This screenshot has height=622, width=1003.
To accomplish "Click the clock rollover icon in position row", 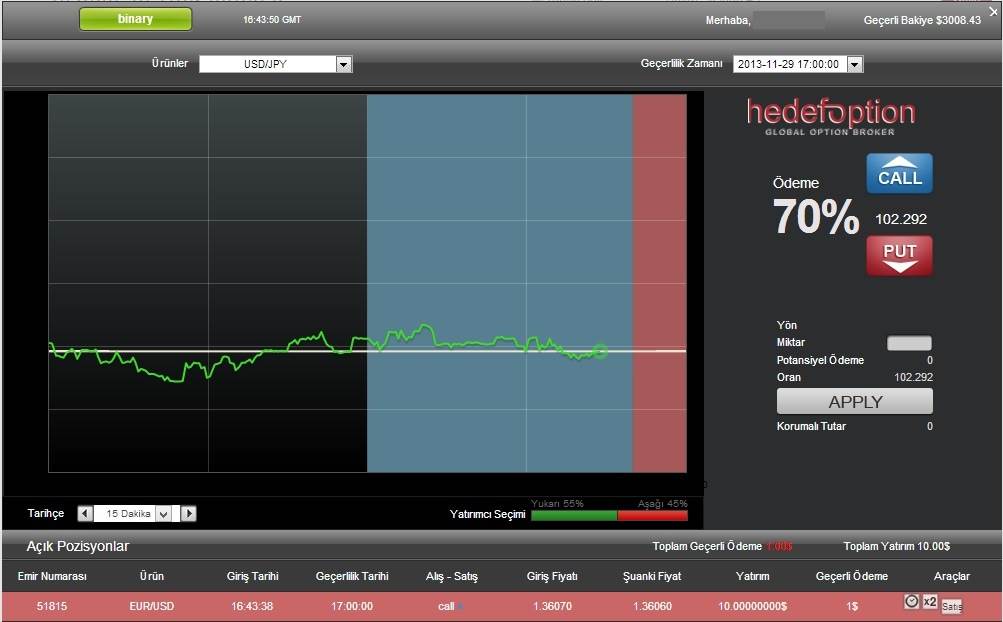I will (912, 601).
